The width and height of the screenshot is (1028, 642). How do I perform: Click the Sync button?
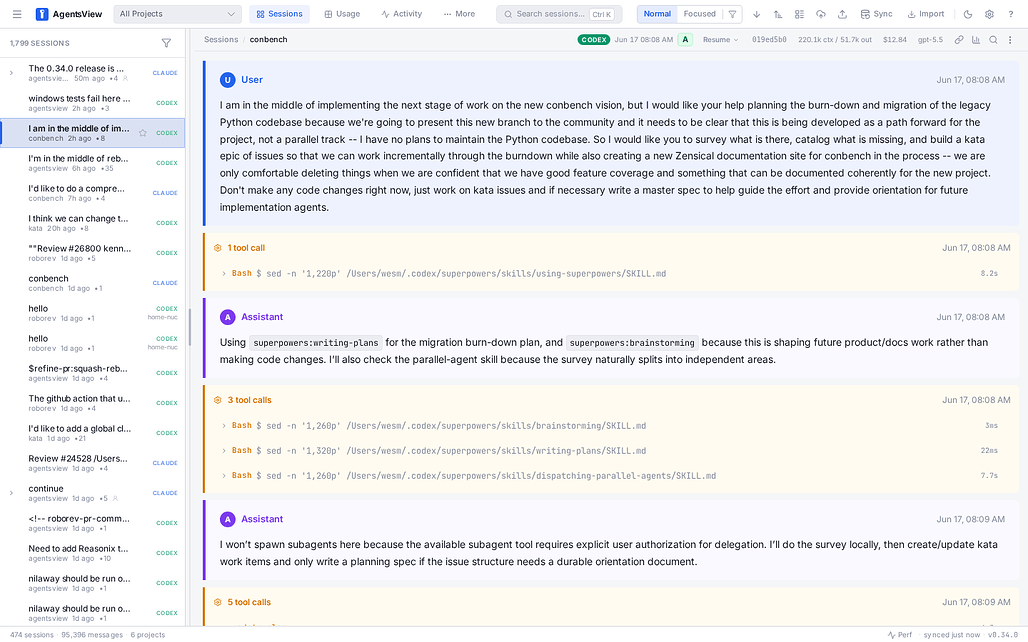coord(876,14)
